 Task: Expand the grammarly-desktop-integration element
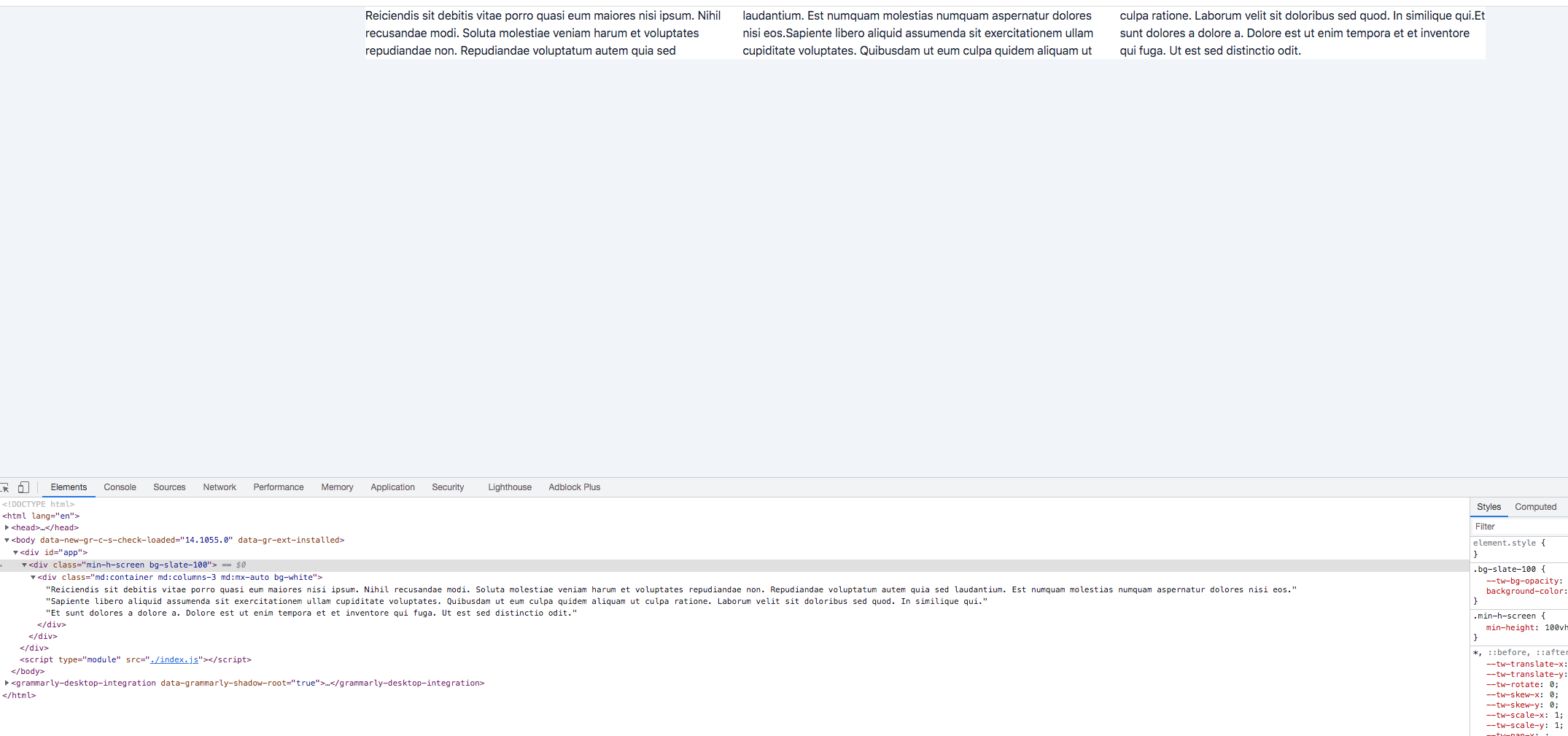tap(7, 683)
